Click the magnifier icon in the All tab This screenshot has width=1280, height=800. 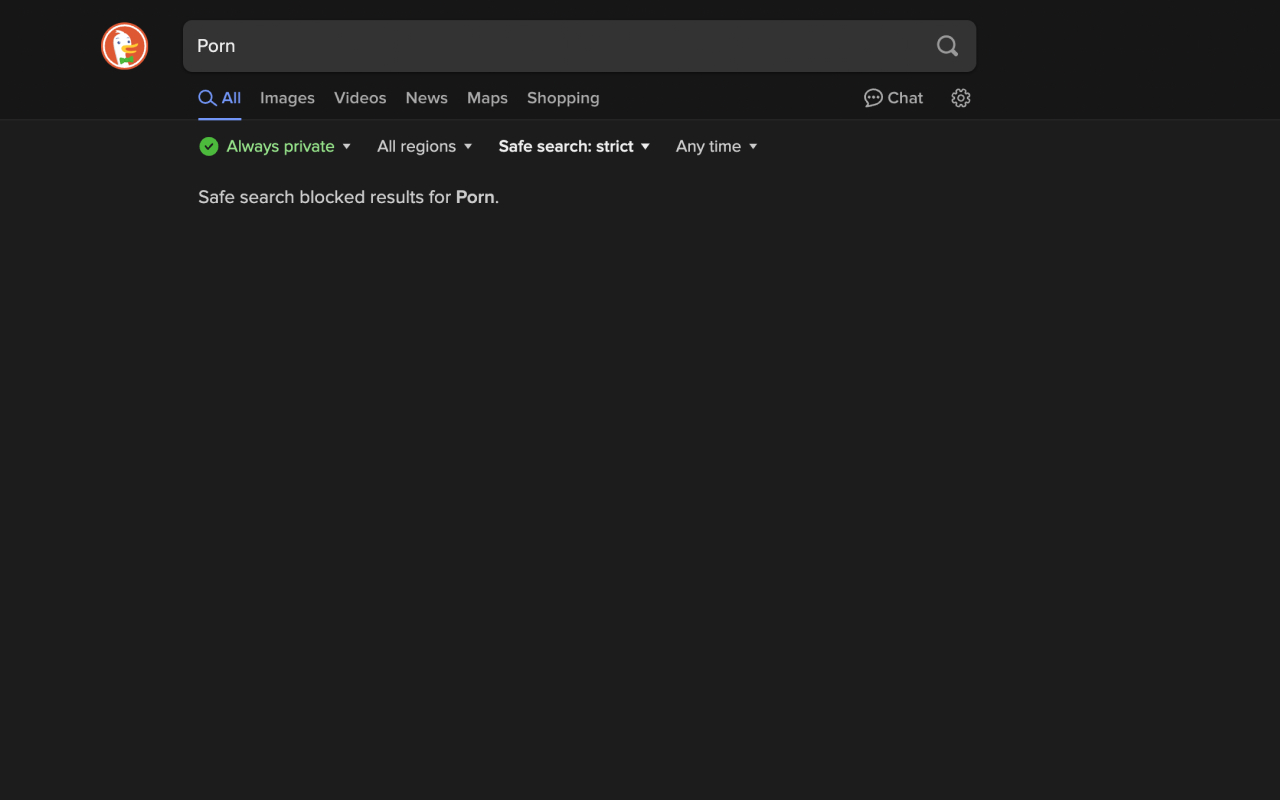pyautogui.click(x=207, y=98)
